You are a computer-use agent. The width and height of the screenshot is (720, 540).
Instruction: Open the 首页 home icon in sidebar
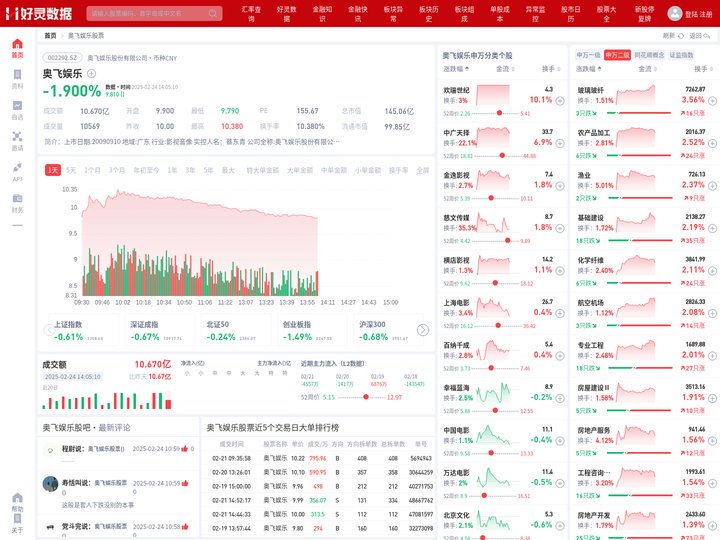click(x=17, y=44)
